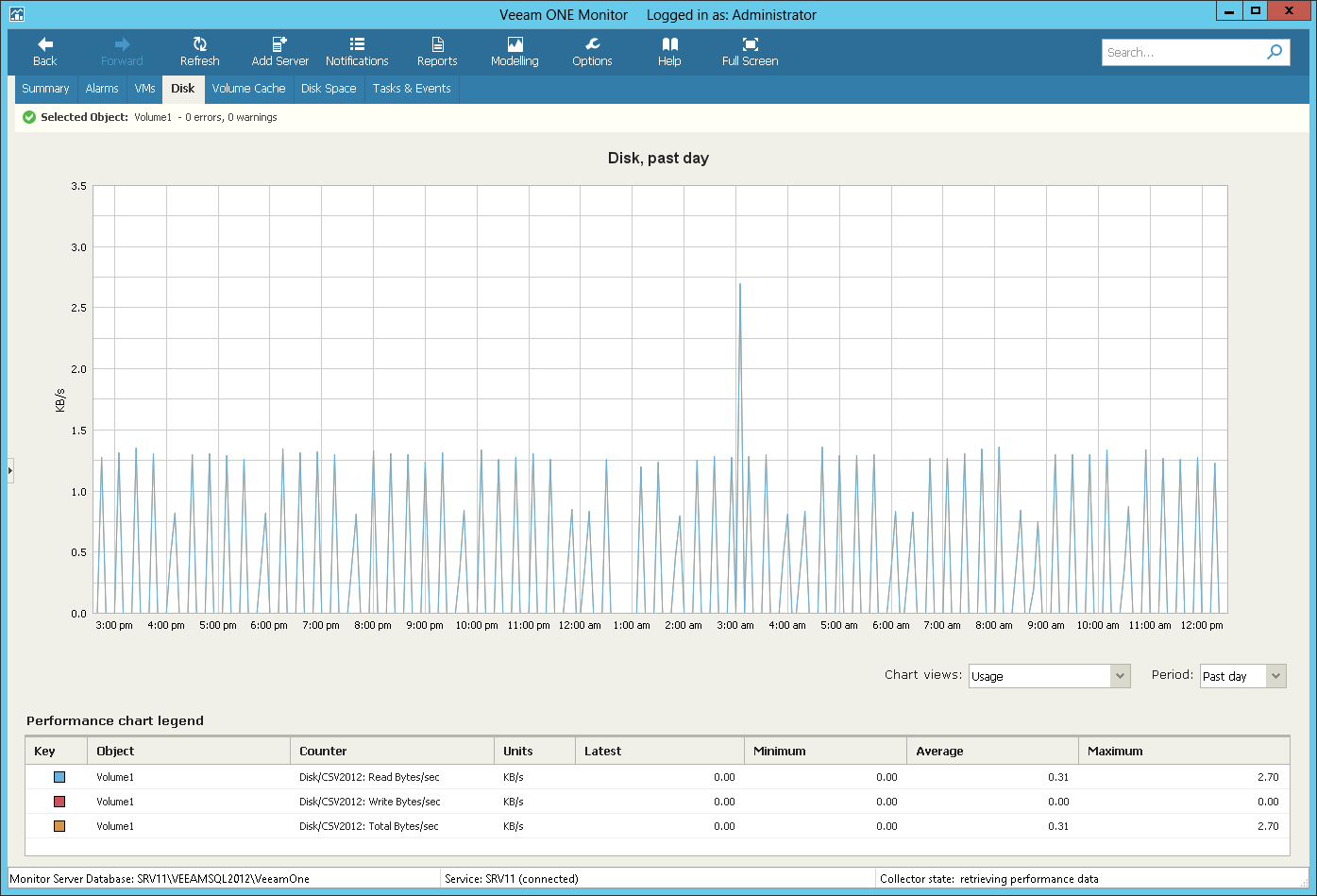Click Volume1 in Total Bytes/sec row
The width and height of the screenshot is (1317, 896).
click(115, 826)
